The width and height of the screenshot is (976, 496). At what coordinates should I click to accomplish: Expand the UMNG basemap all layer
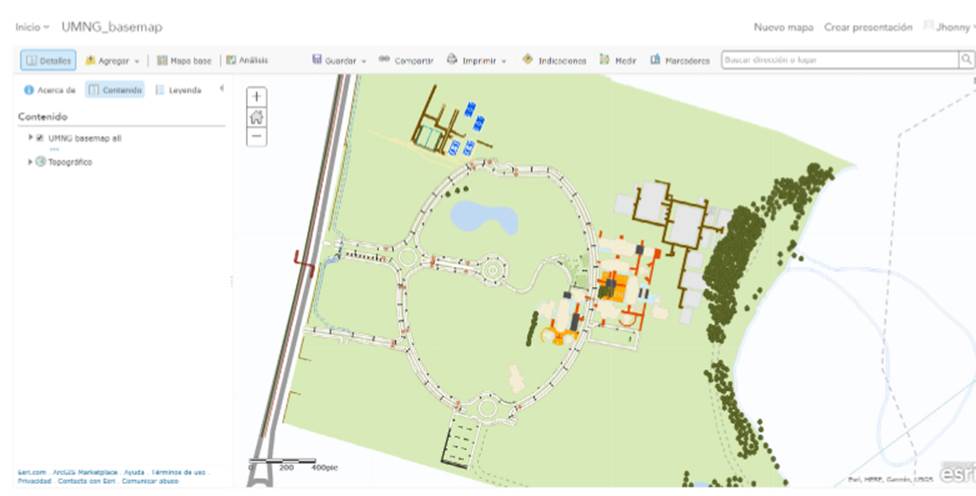(x=31, y=138)
